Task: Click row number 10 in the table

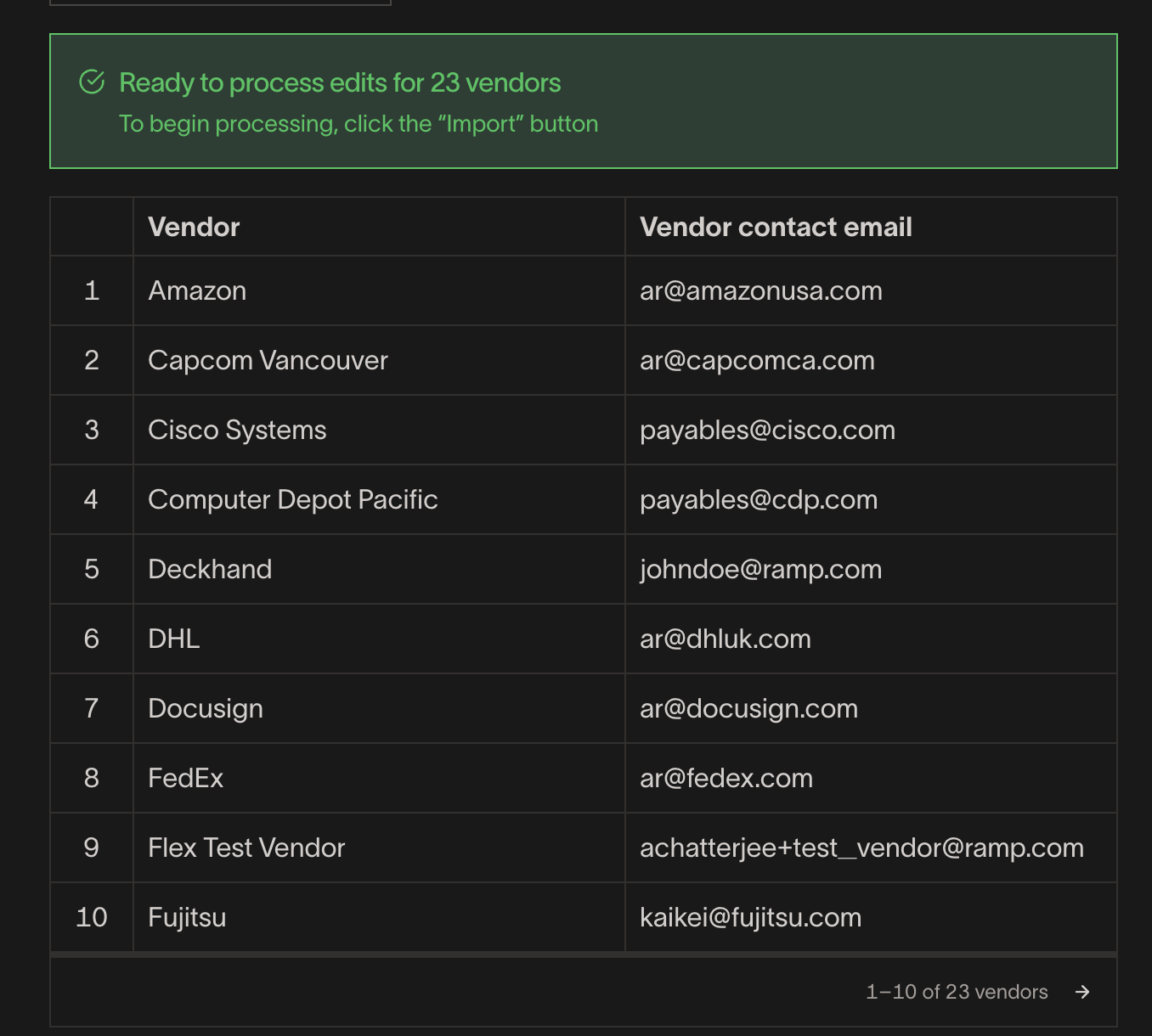Action: (92, 917)
